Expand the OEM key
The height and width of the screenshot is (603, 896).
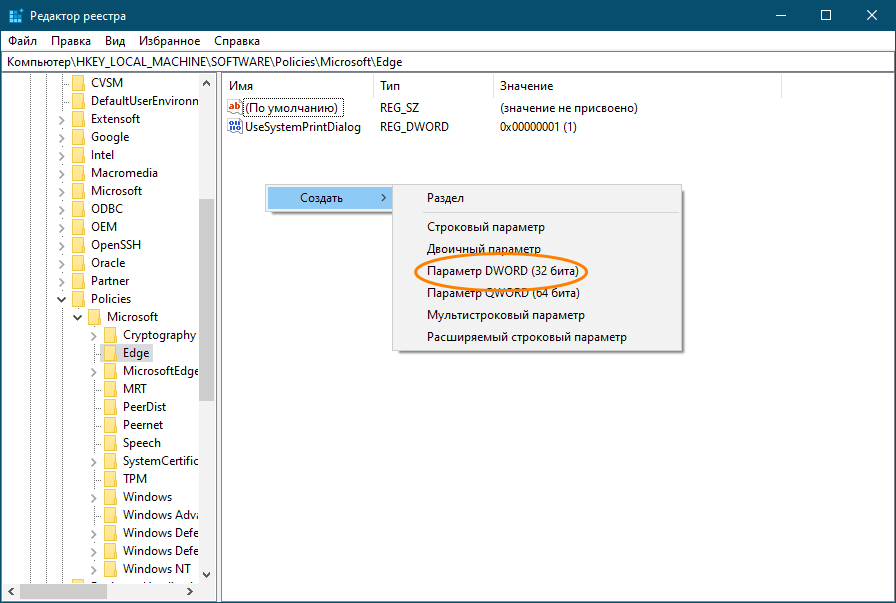62,227
